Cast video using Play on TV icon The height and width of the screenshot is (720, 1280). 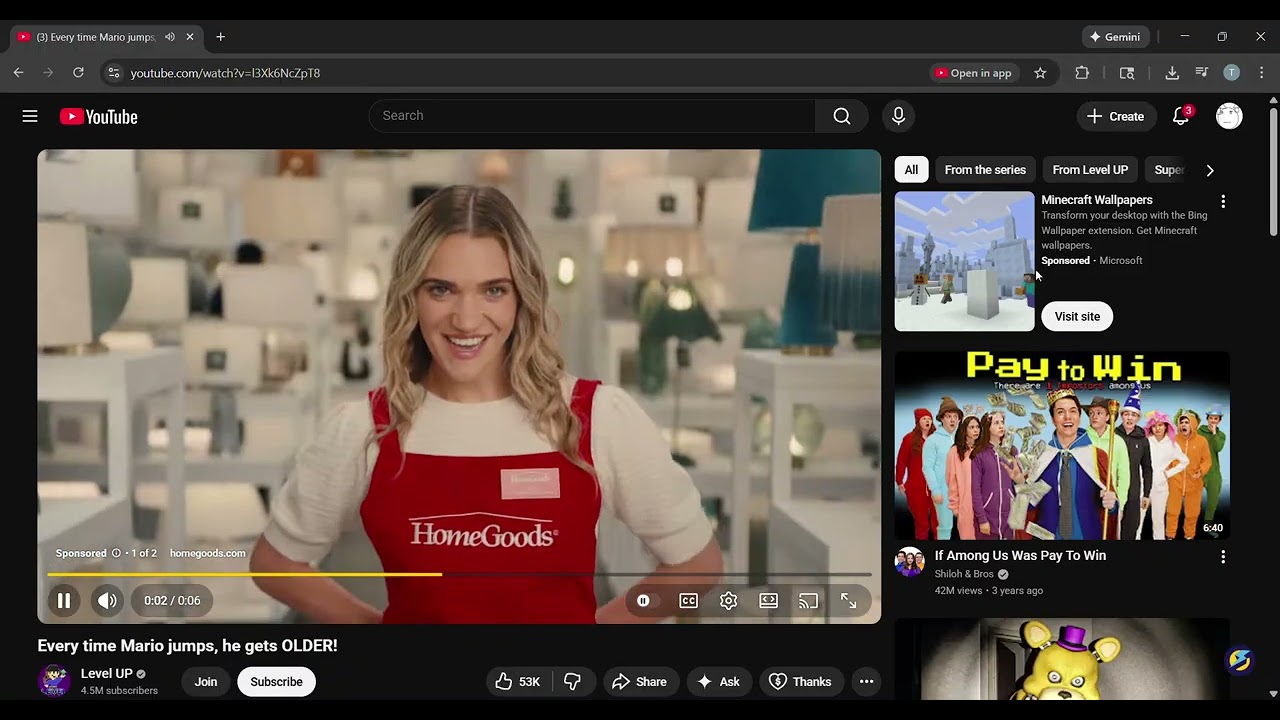click(808, 601)
